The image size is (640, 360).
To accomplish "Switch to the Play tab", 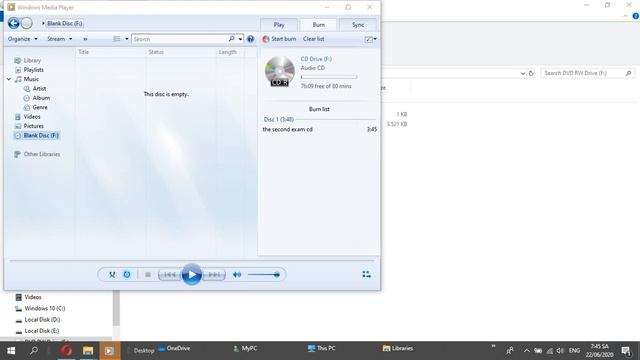I will pos(279,25).
